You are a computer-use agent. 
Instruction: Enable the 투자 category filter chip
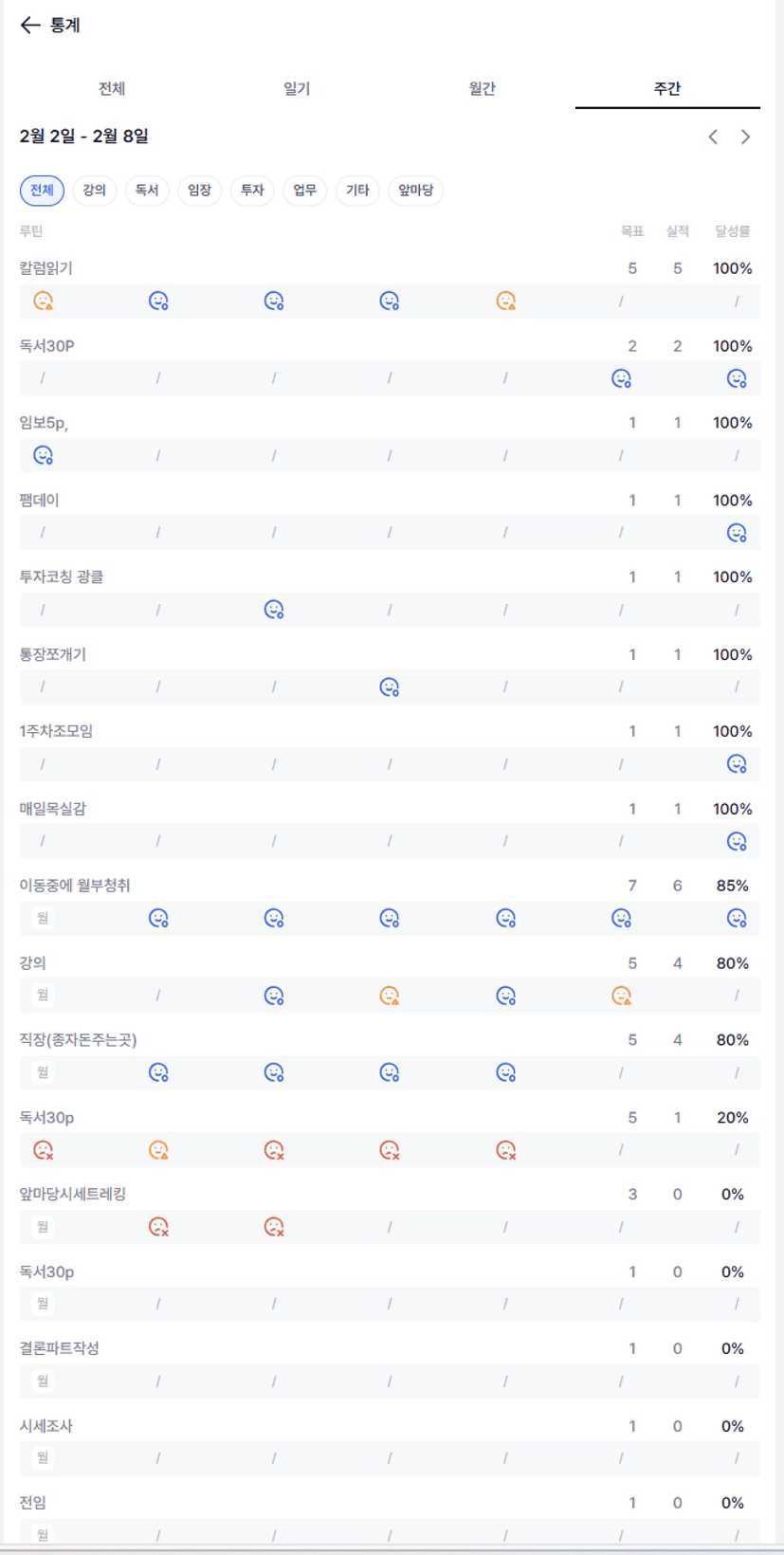pos(252,191)
